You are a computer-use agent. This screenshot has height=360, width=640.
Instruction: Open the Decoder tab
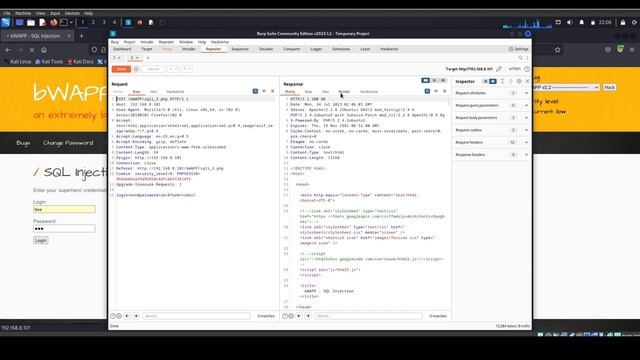click(266, 49)
